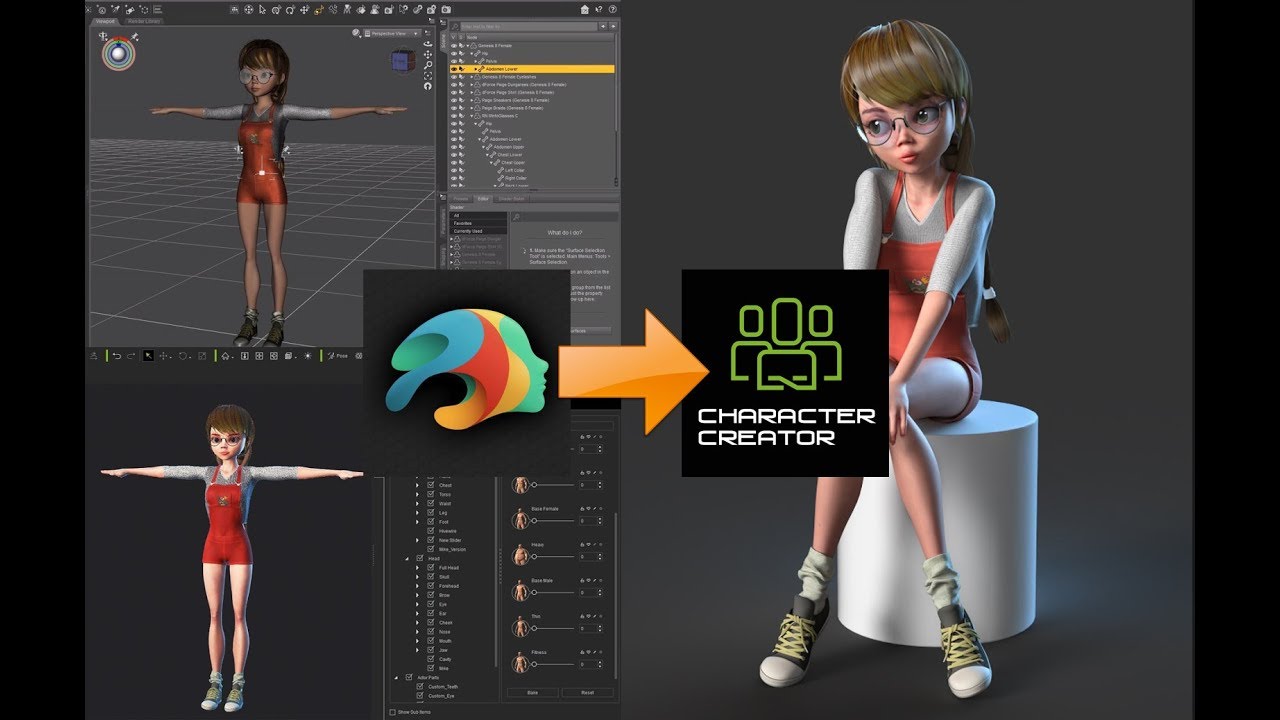1280x720 pixels.
Task: Click the viewport zoom magnifier icon
Action: [428, 65]
